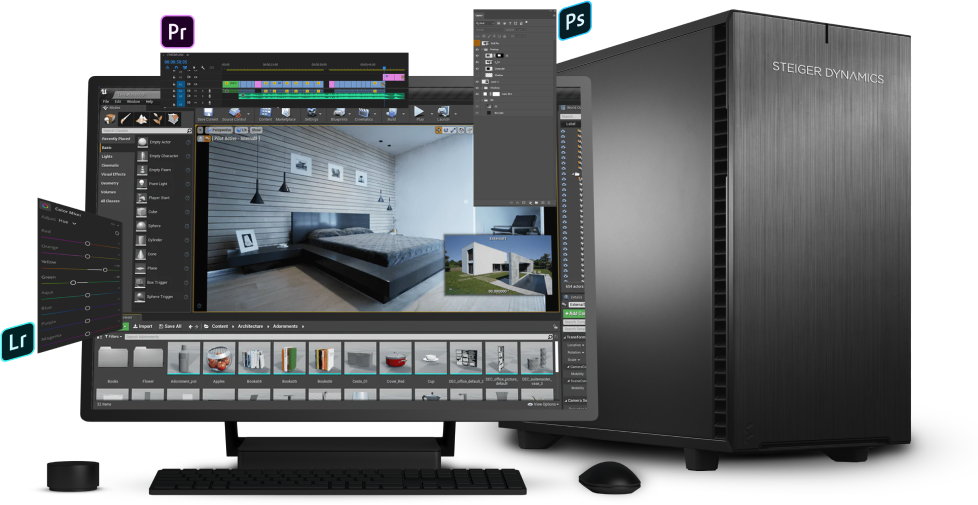This screenshot has height=505, width=978.
Task: Open Source Control from the toolbar
Action: 234,114
